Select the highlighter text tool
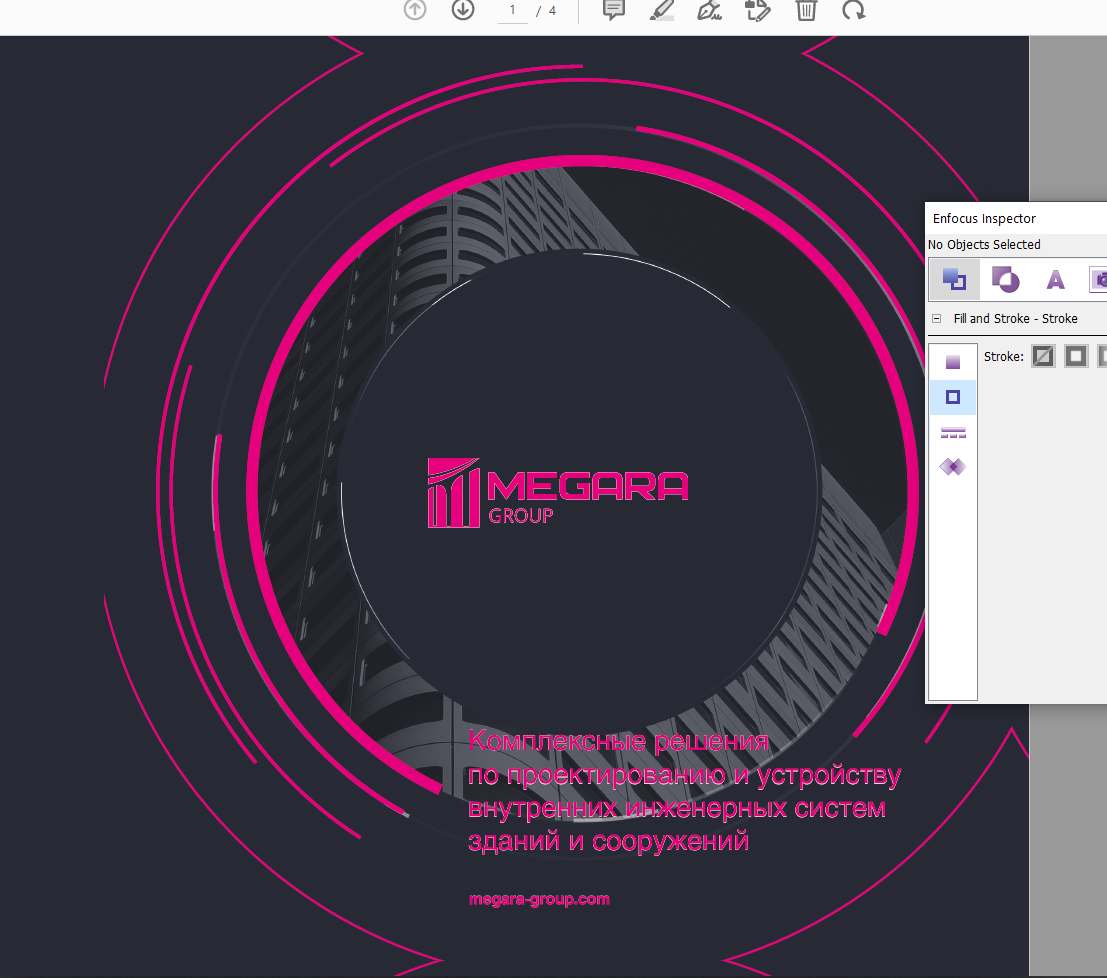The image size is (1107, 978). tap(662, 10)
